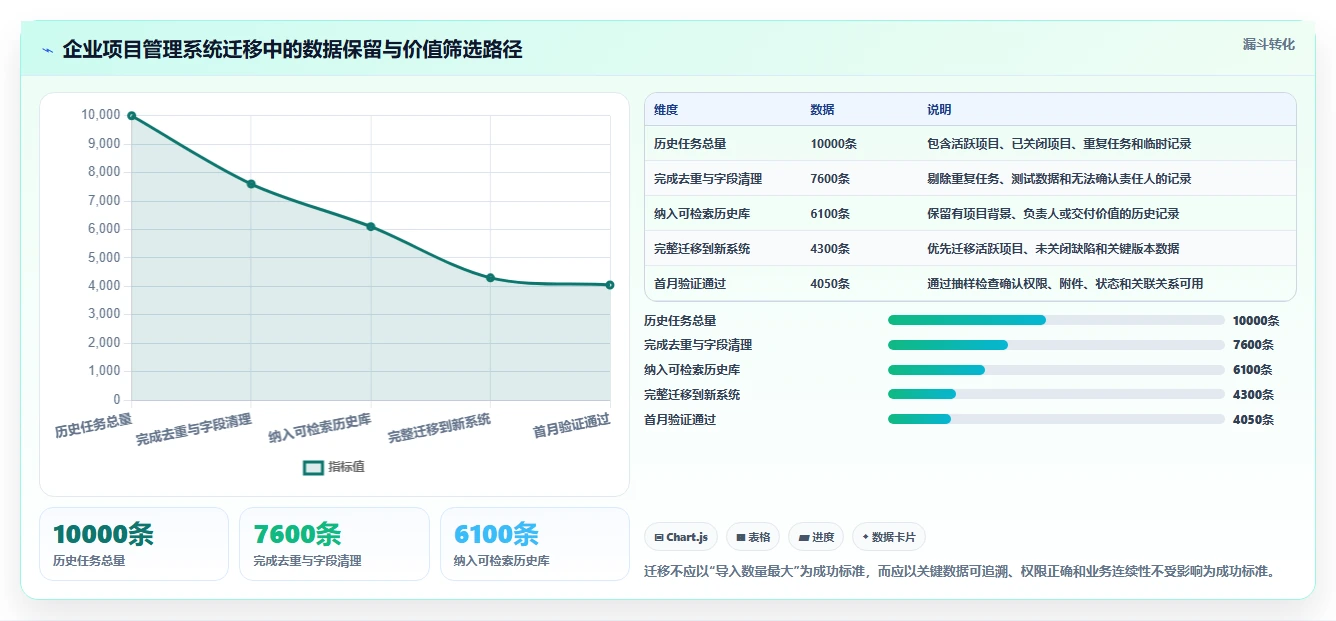Open the 7600条 data card
The height and width of the screenshot is (621, 1336).
click(334, 544)
